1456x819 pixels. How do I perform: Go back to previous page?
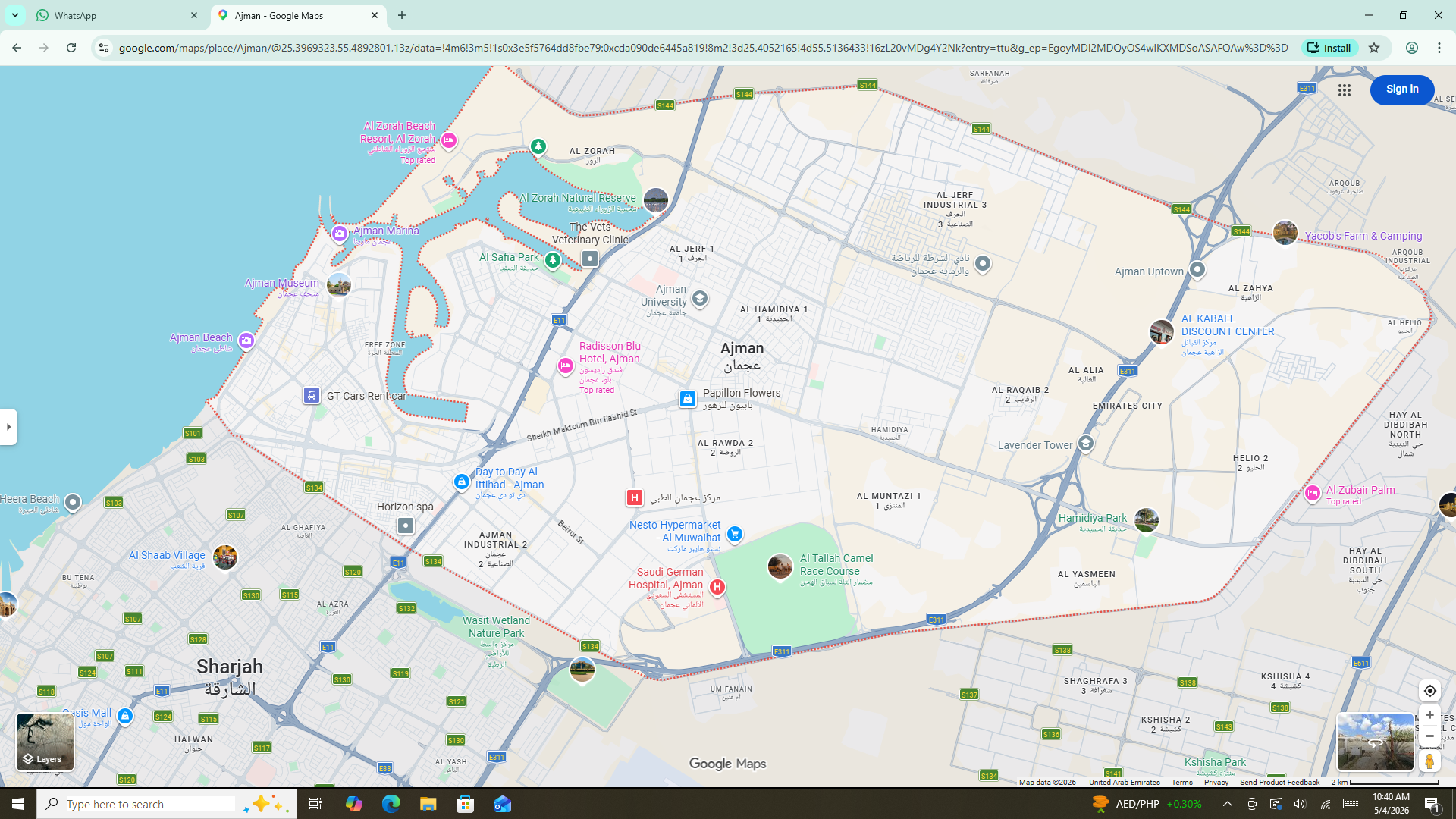point(17,48)
